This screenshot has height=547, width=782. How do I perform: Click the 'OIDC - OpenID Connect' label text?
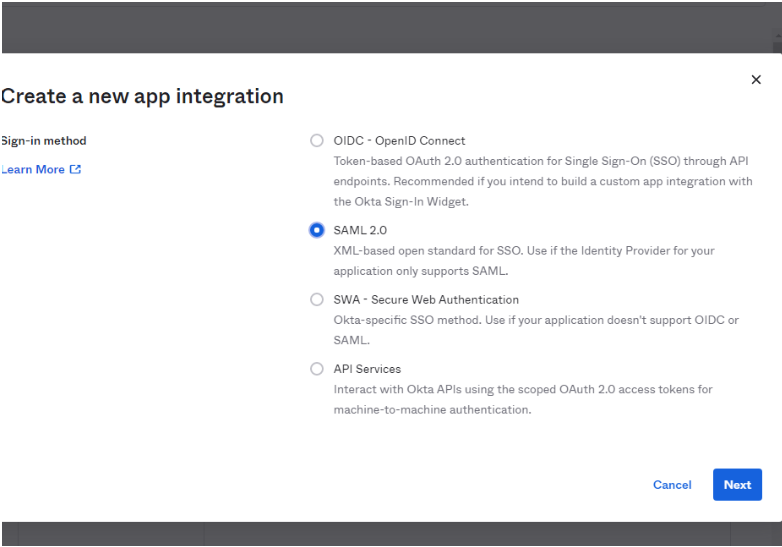[x=399, y=141]
